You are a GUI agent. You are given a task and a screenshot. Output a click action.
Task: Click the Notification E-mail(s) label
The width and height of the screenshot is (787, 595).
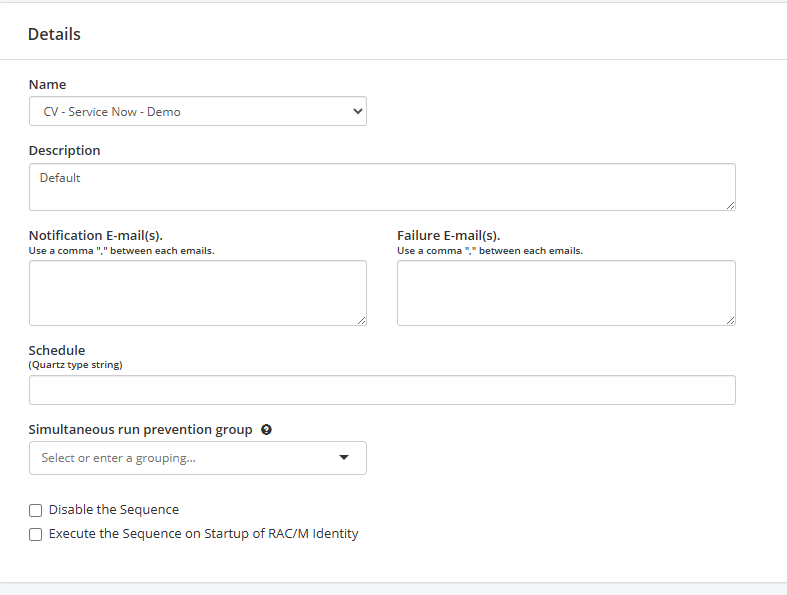(95, 236)
